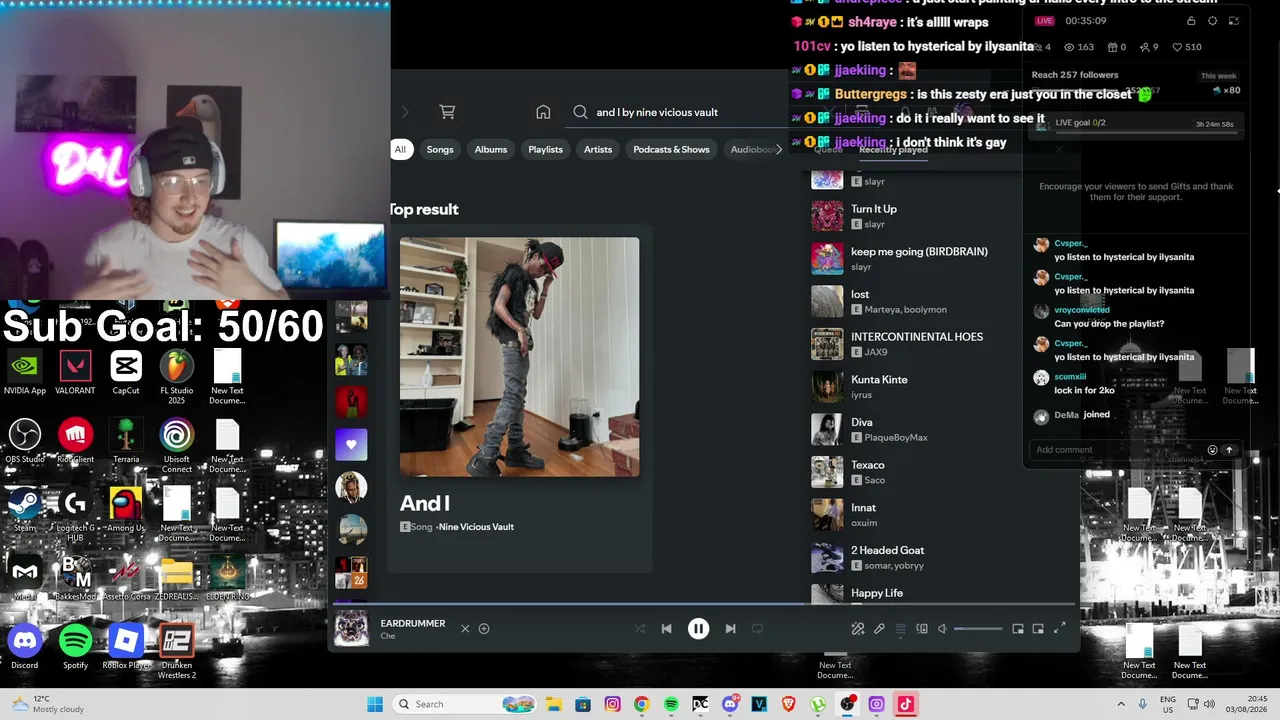The width and height of the screenshot is (1280, 720).
Task: Open Brave browser from the taskbar
Action: [788, 704]
